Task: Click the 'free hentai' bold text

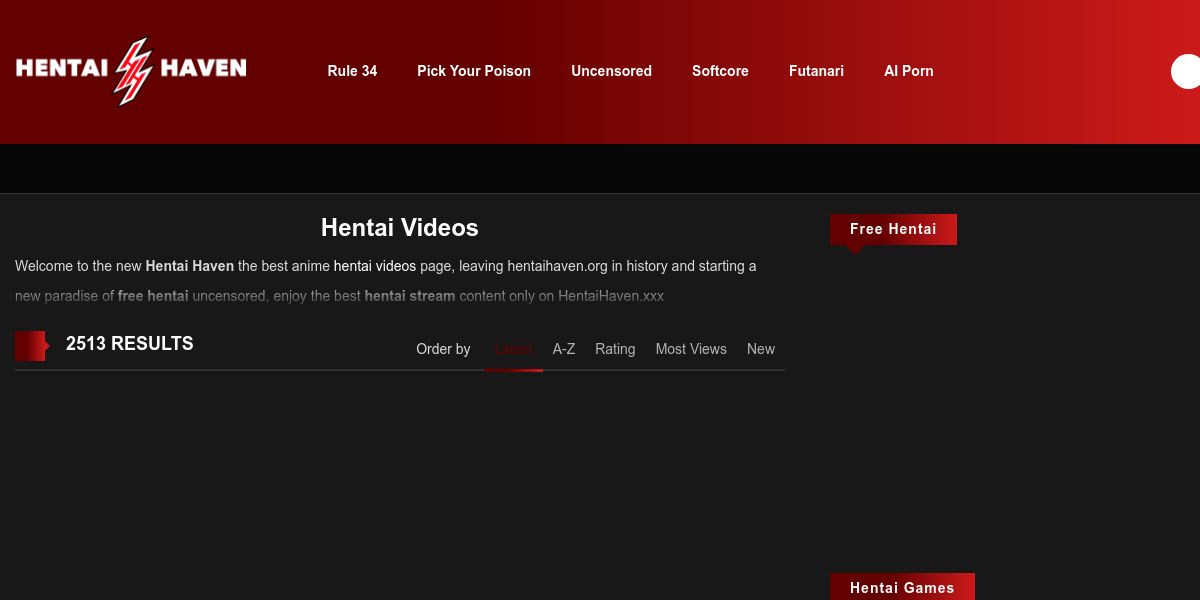Action: [x=153, y=296]
